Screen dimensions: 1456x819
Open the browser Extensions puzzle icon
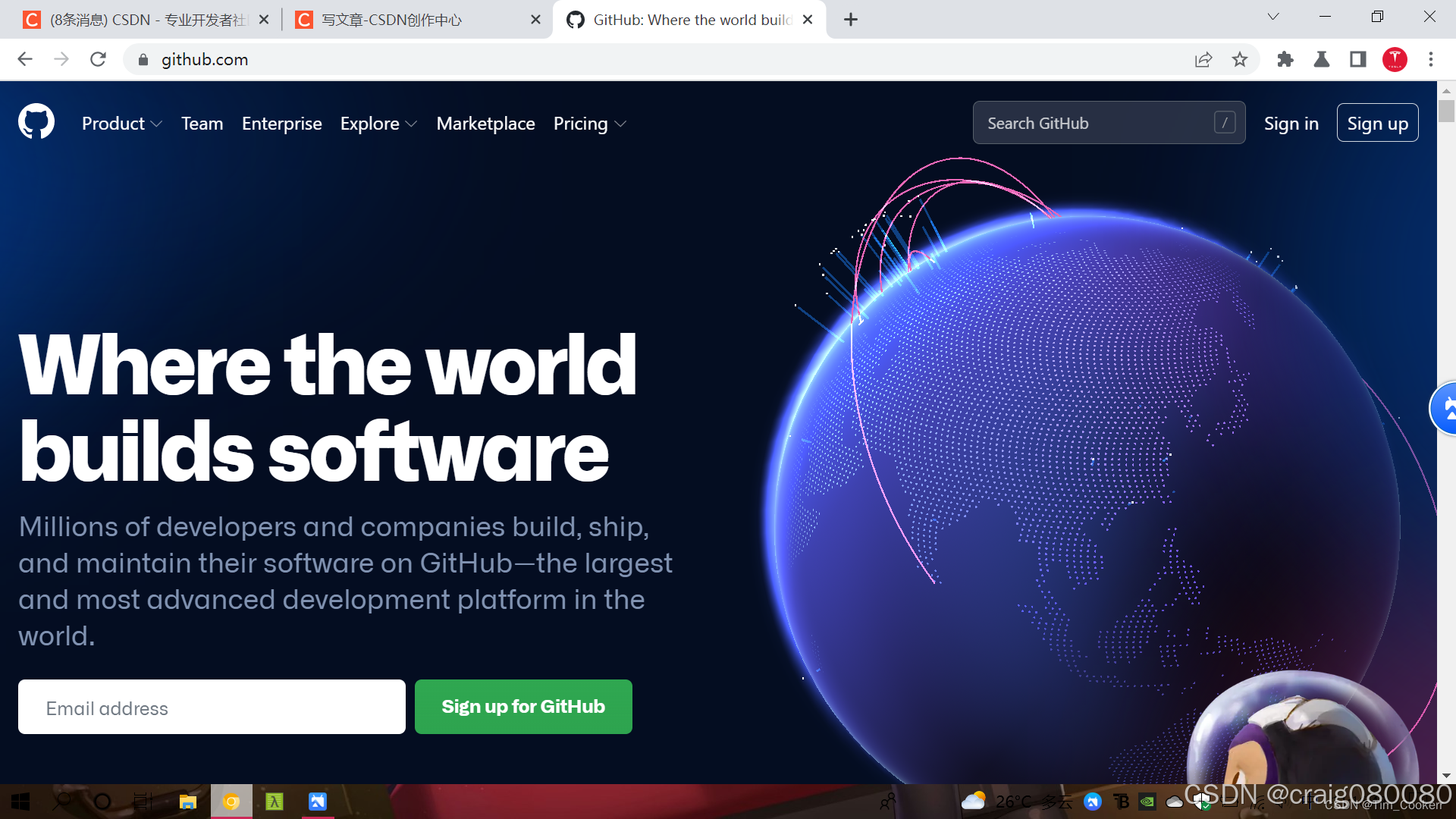[x=1285, y=59]
